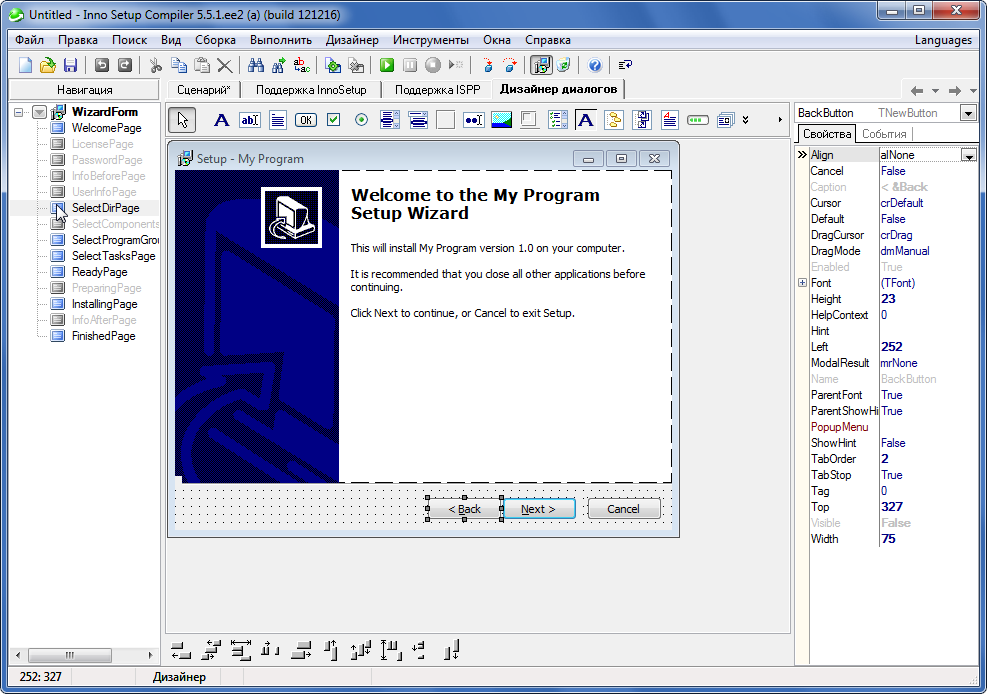Click the align left edges icon
This screenshot has width=987, height=694.
coord(181,651)
